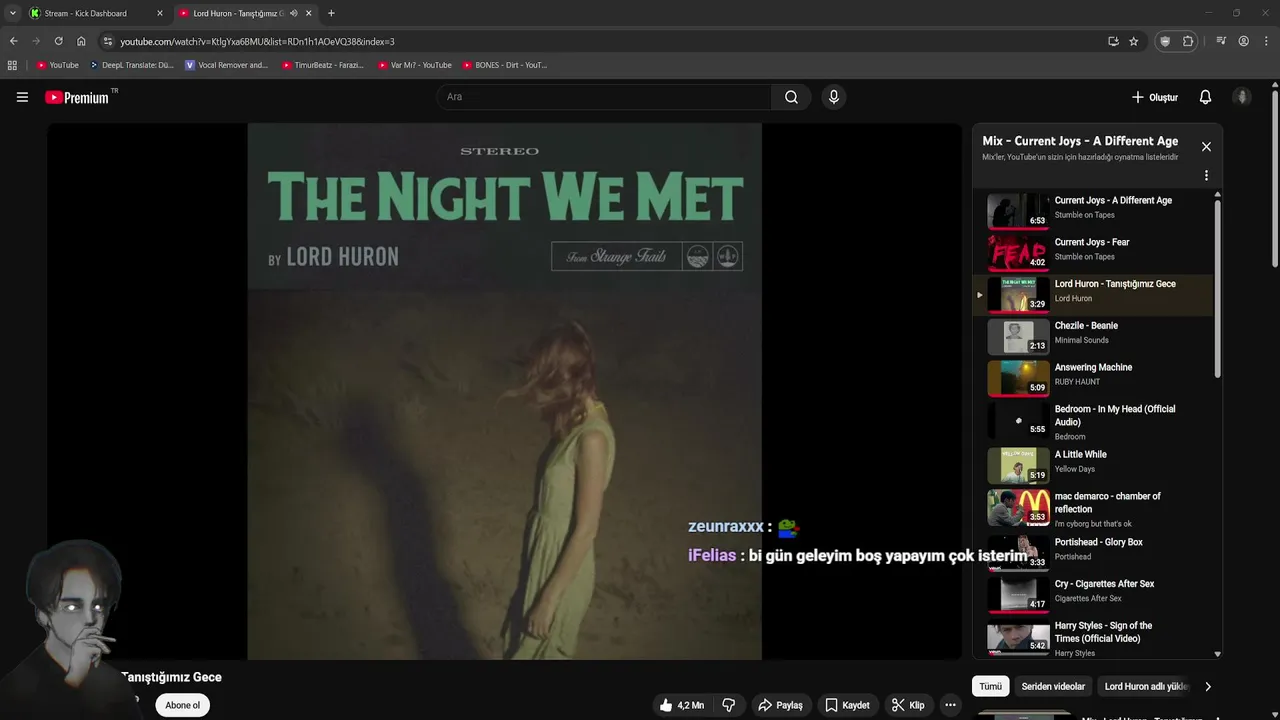The width and height of the screenshot is (1280, 720).
Task: Play Chezile - Beanie from playlist
Action: pos(1093,335)
